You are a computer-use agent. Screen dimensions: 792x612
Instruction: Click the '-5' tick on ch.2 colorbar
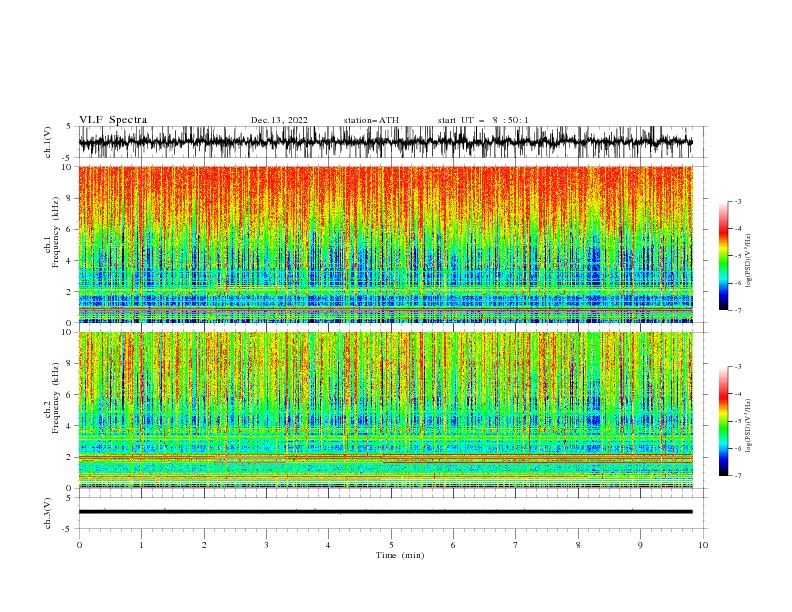tap(737, 421)
